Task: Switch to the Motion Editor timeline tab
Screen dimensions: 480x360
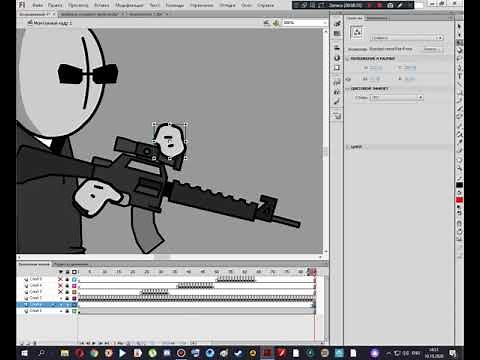Action: tap(71, 264)
